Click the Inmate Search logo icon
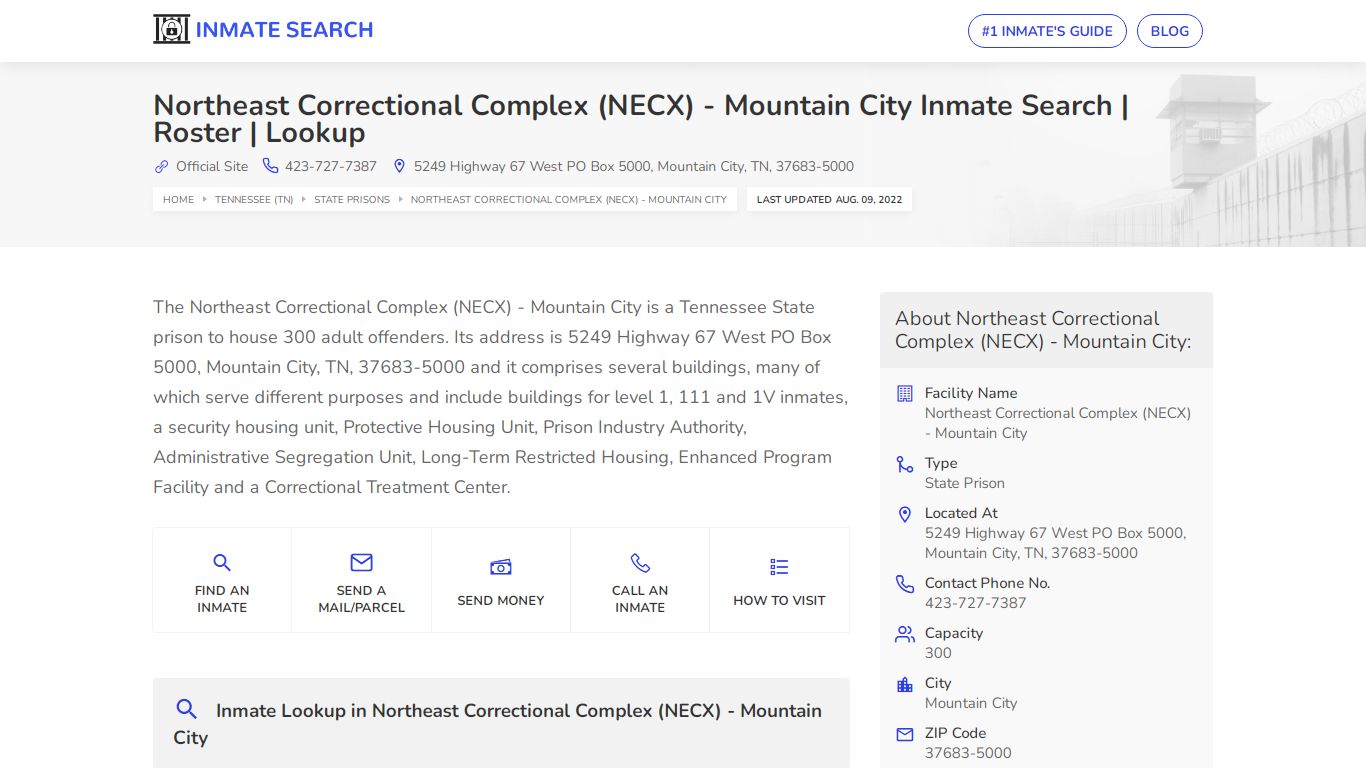 coord(171,30)
